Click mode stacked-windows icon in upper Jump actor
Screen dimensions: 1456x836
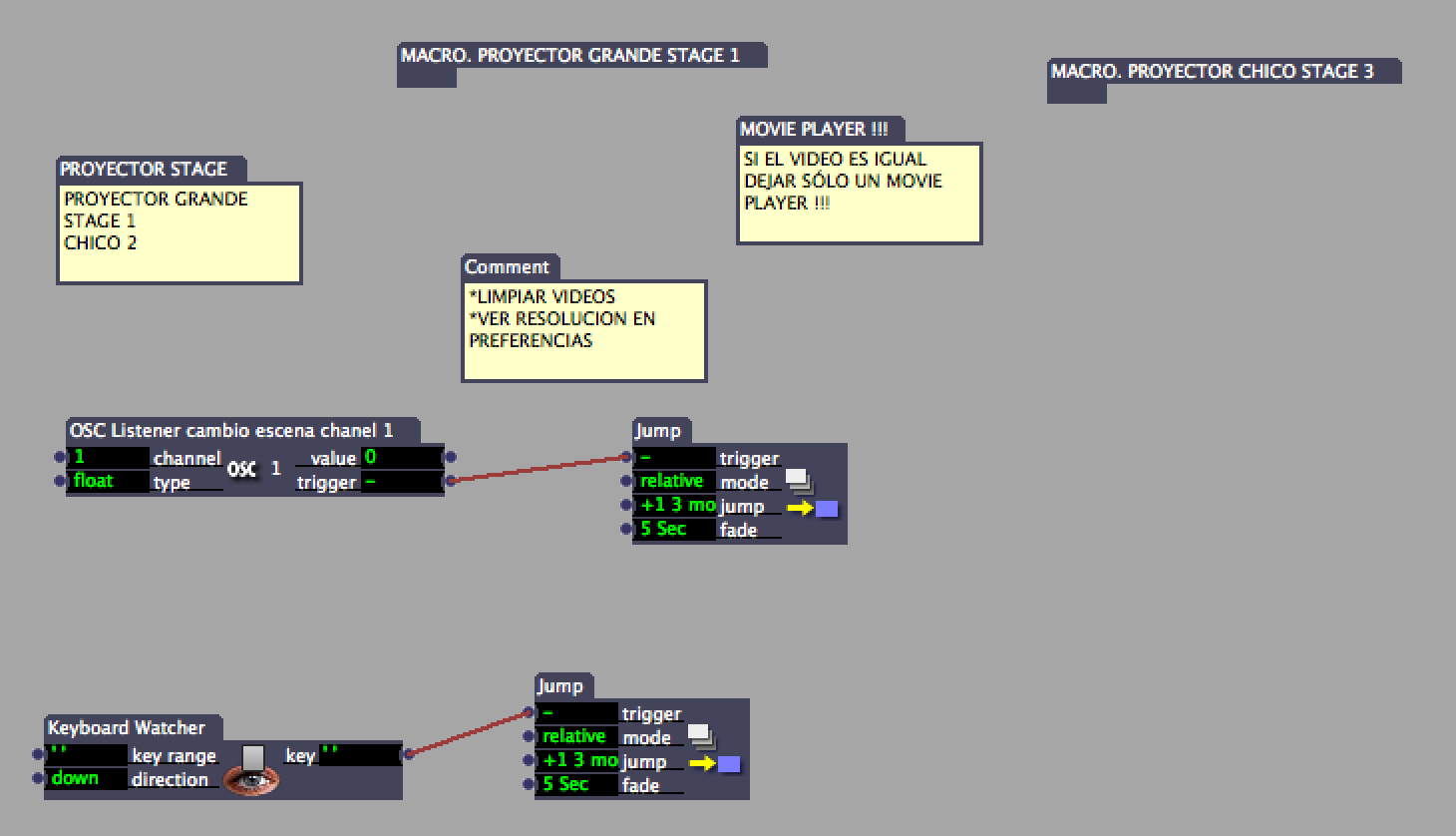800,482
